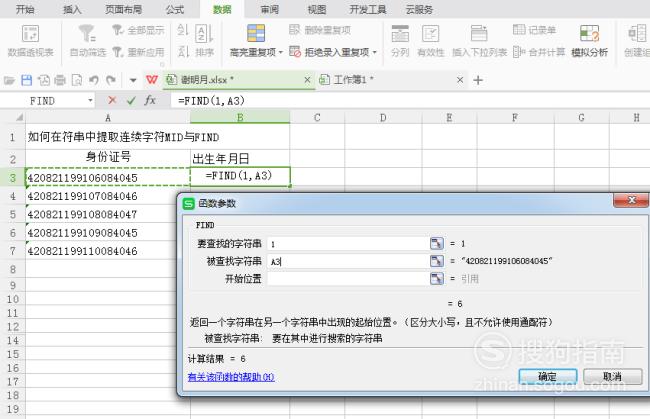Image resolution: width=650 pixels, height=419 pixels.
Task: Click the 高亮重复项 highlight duplicates icon
Action: pyautogui.click(x=256, y=33)
